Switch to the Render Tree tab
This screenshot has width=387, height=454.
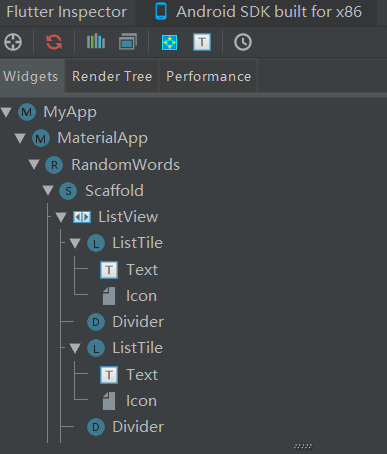[x=112, y=76]
